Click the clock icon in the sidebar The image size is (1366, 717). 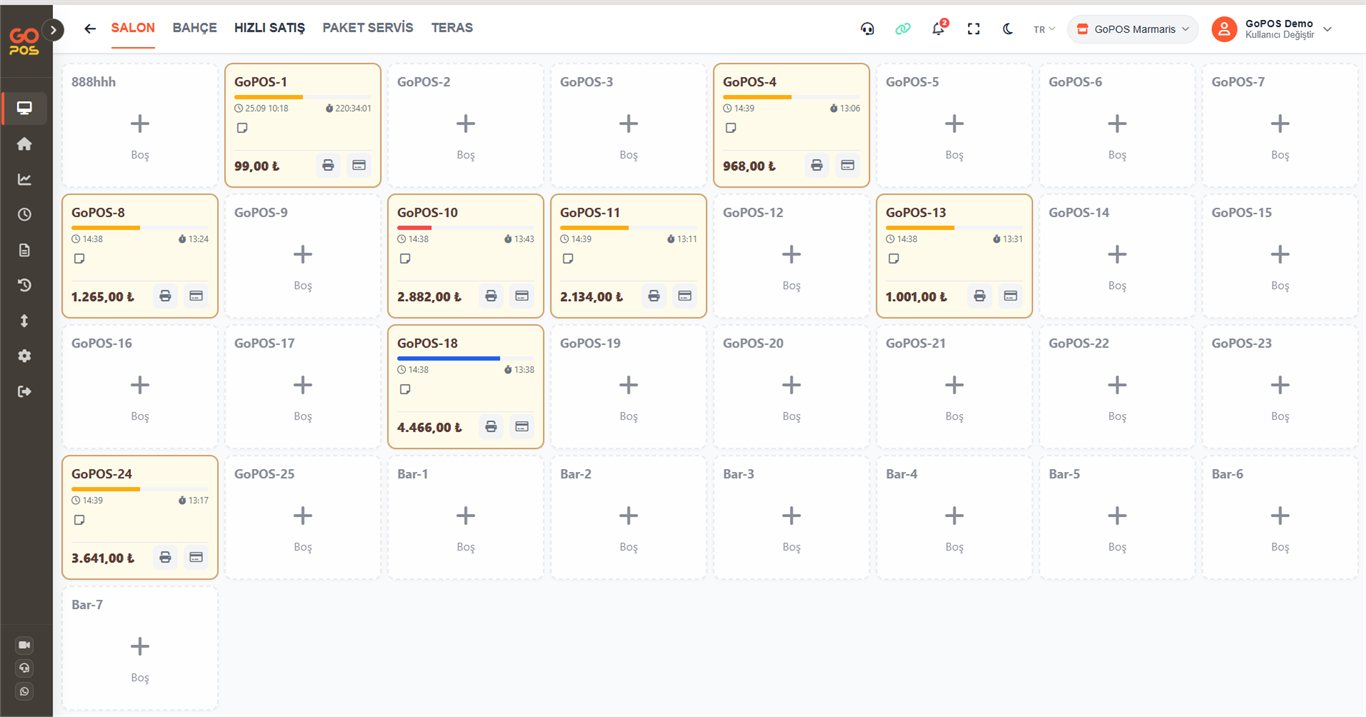click(x=25, y=214)
